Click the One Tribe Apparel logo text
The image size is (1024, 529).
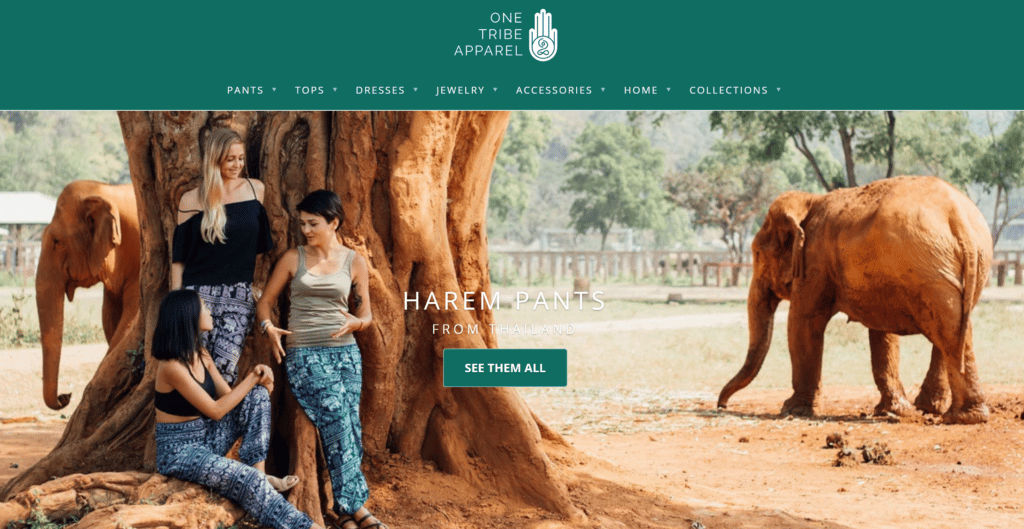(488, 35)
